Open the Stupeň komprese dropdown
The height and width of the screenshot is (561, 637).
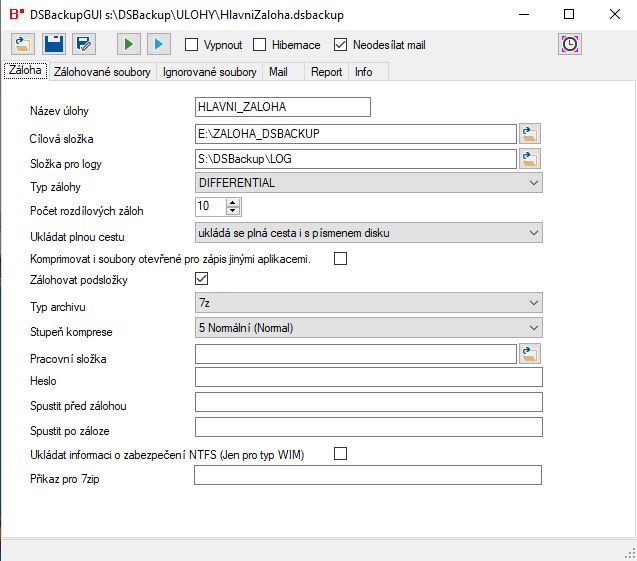point(368,328)
